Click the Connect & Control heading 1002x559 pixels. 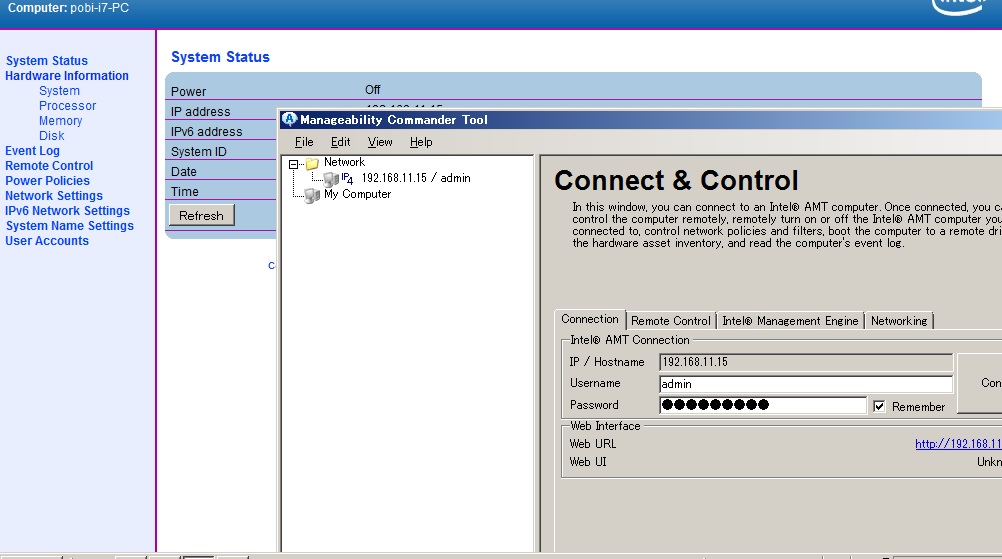point(676,181)
